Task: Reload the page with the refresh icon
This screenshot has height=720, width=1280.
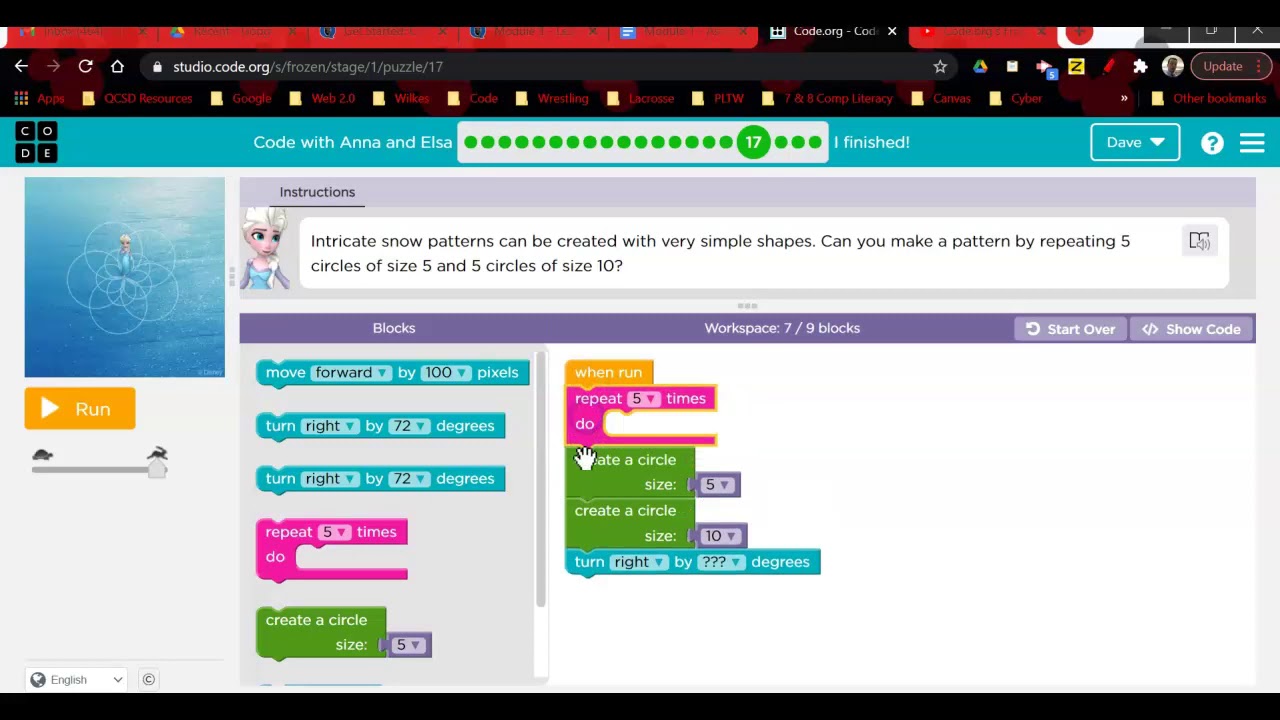Action: coord(85,66)
